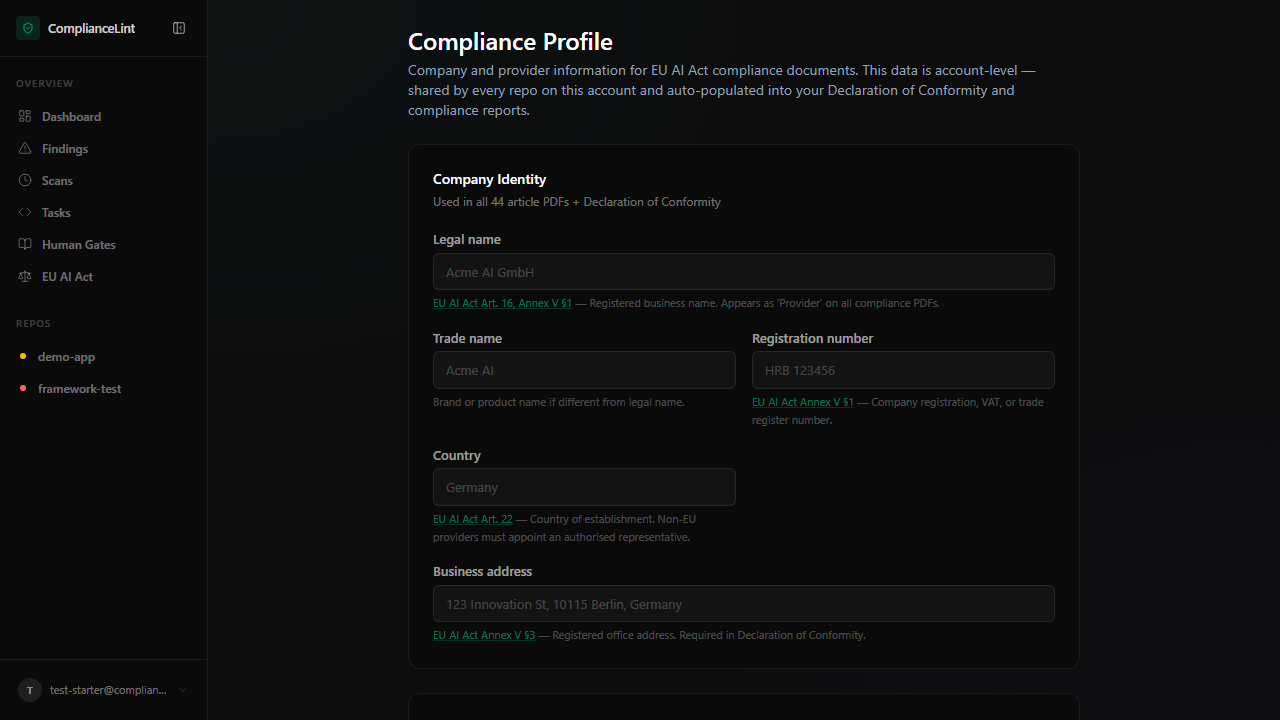1280x720 pixels.
Task: Expand the account menu chevron
Action: pyautogui.click(x=183, y=690)
